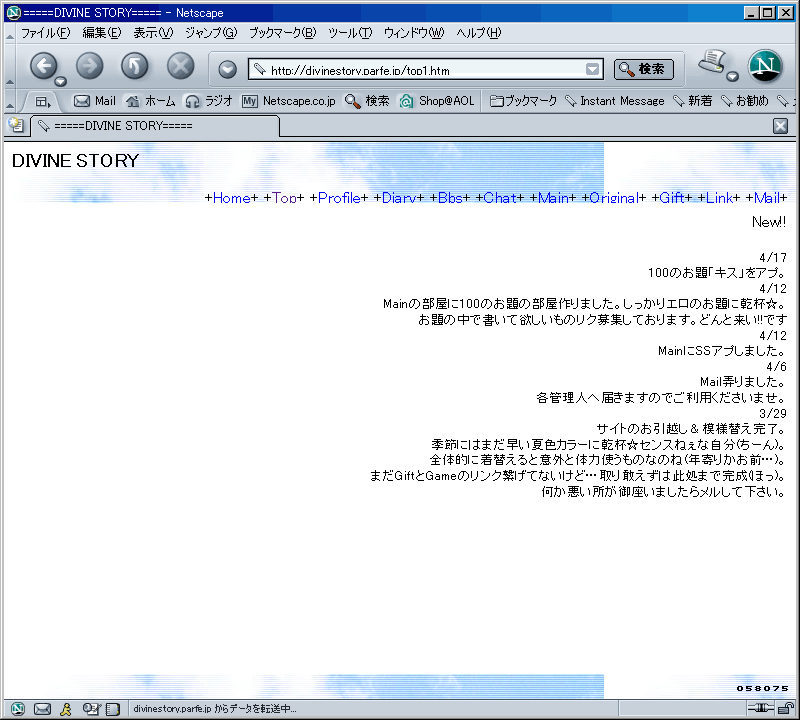This screenshot has width=800, height=720.
Task: Follow the Mail link in page navigation
Action: tap(766, 198)
